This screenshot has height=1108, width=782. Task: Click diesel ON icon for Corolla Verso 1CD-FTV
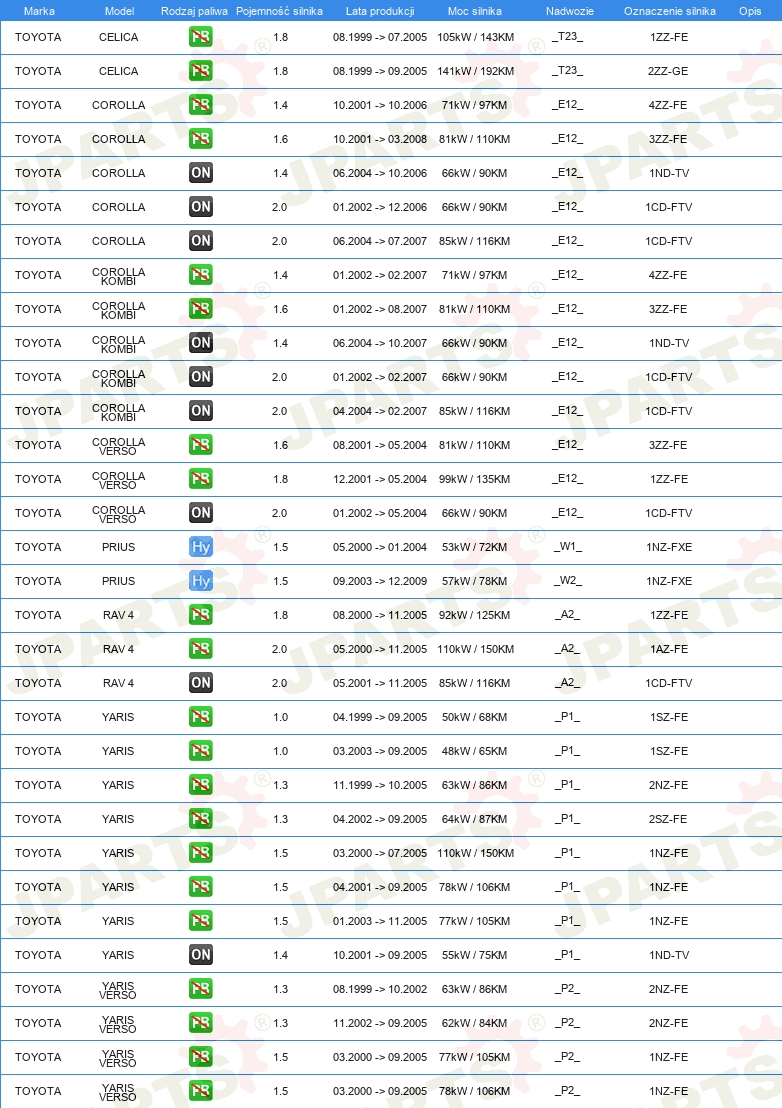(201, 512)
